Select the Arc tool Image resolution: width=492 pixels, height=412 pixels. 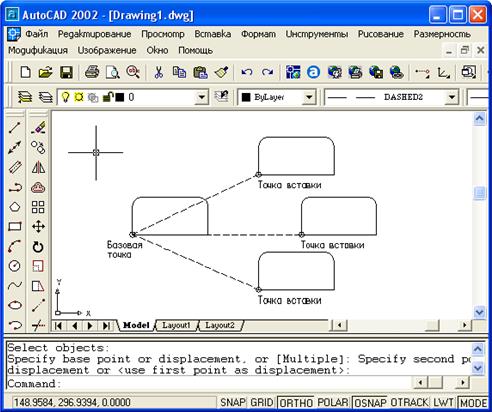tap(15, 247)
